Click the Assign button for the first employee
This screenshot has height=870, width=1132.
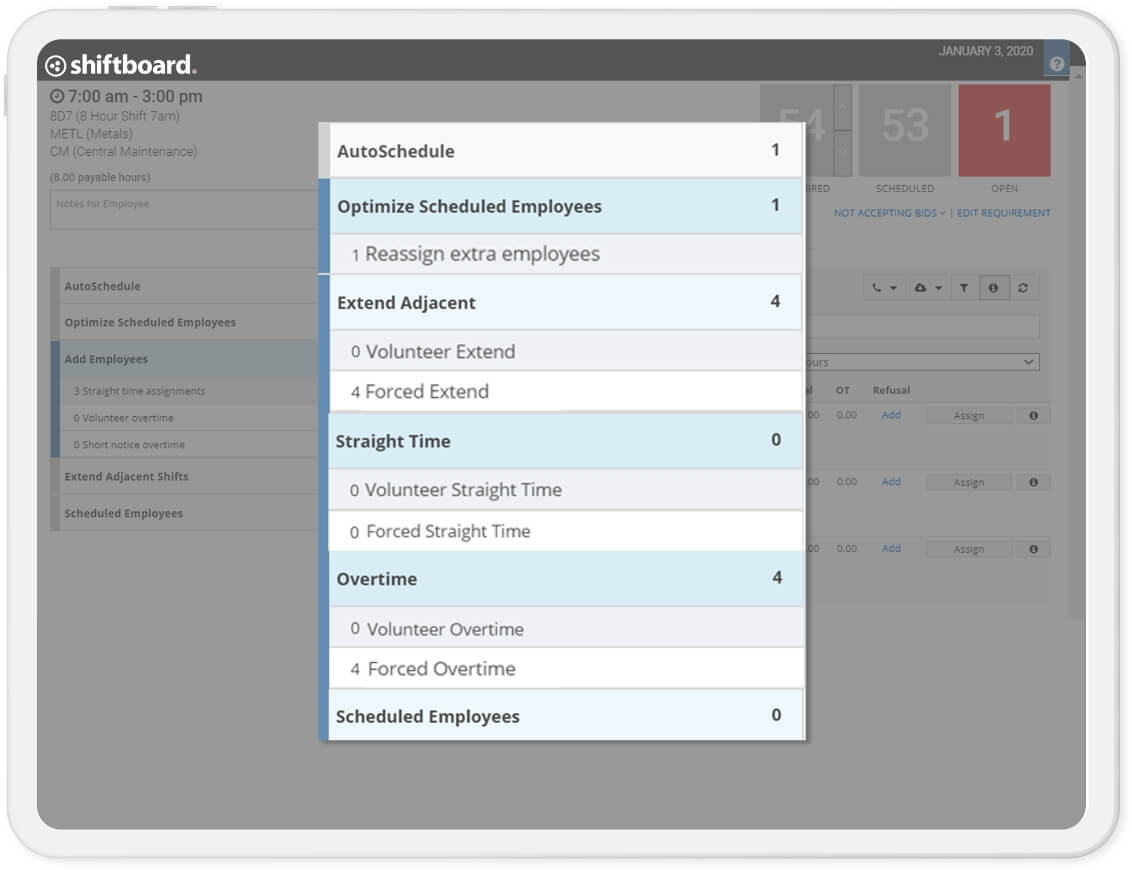click(x=968, y=415)
